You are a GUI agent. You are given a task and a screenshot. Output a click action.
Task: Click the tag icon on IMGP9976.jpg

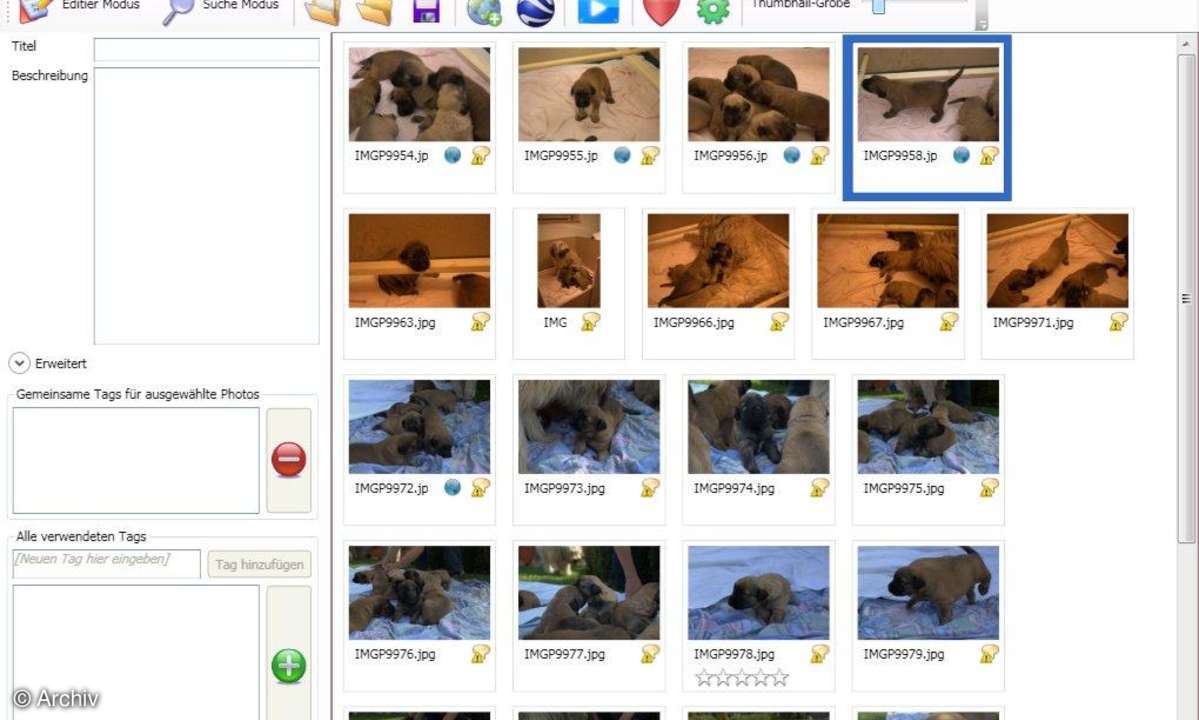pyautogui.click(x=480, y=654)
